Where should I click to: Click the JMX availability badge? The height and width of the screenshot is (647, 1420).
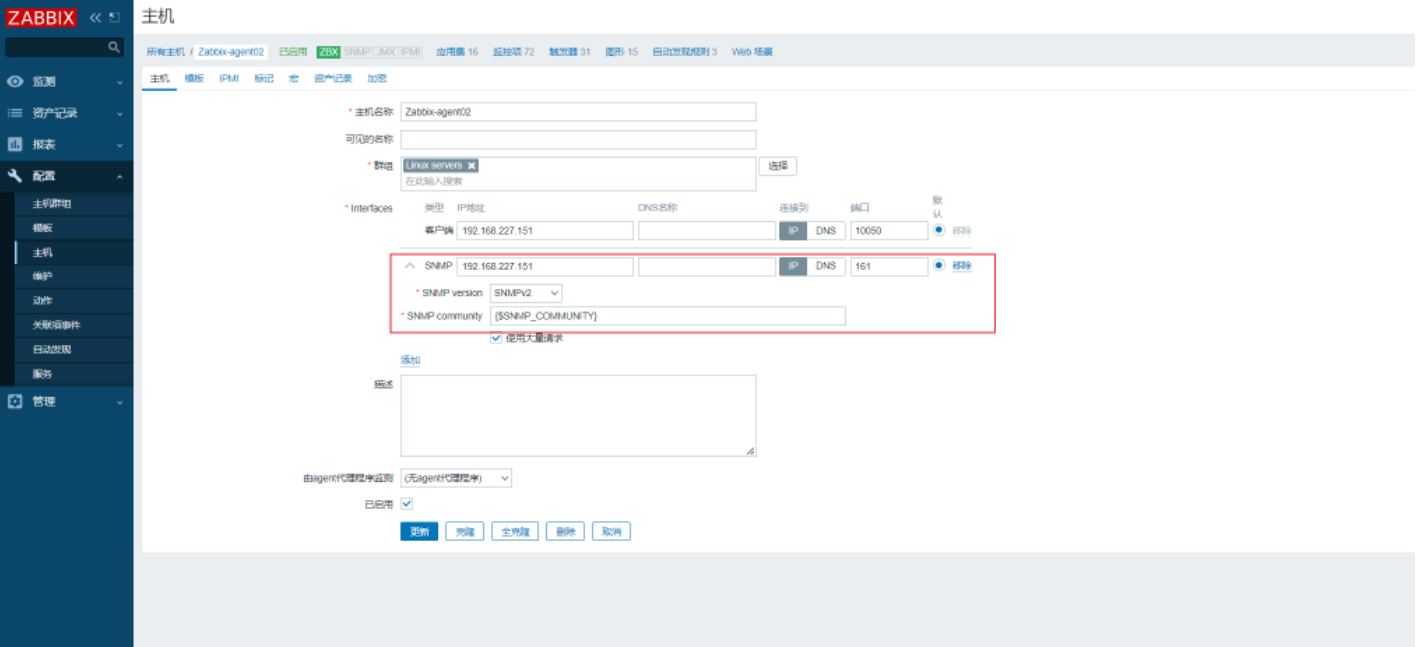pos(385,52)
